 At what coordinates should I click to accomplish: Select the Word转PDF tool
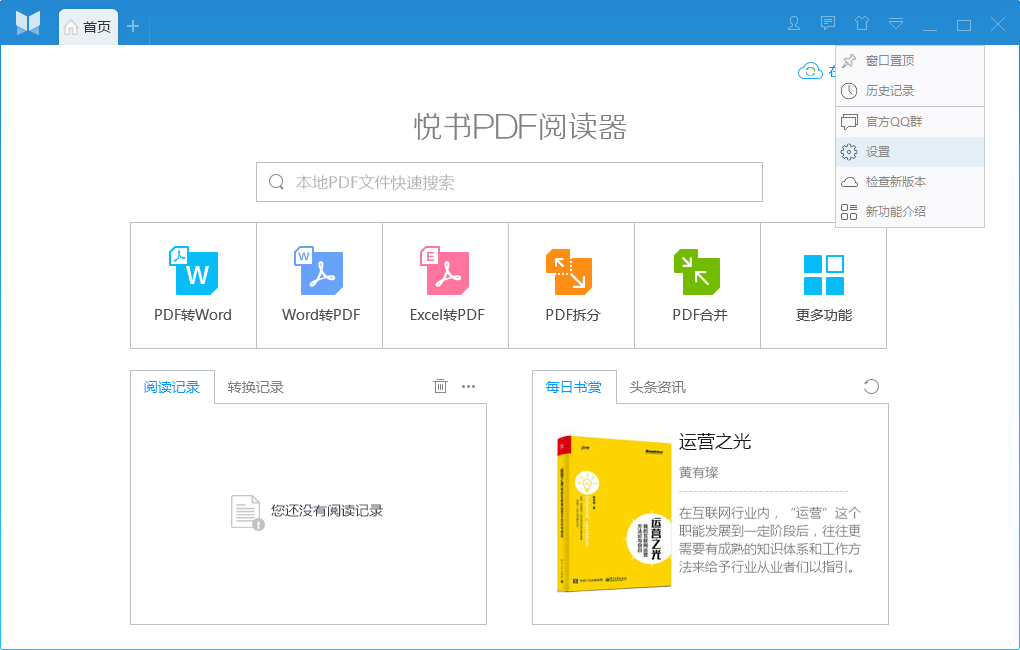(x=319, y=285)
